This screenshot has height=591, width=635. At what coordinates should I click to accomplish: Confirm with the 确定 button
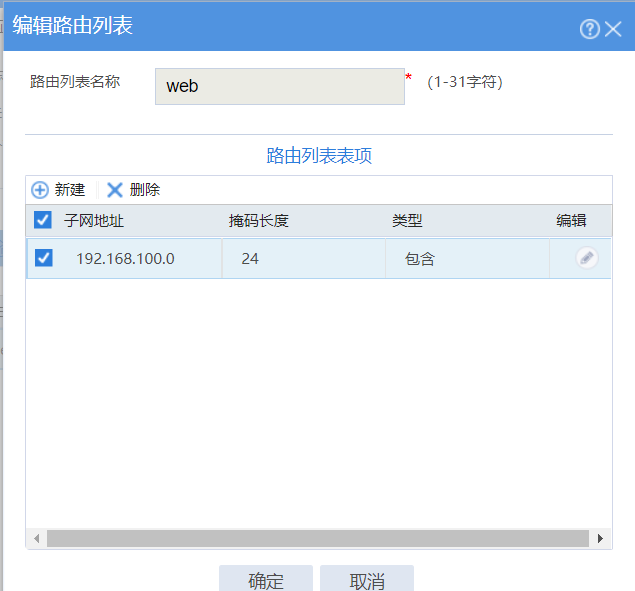pyautogui.click(x=266, y=579)
